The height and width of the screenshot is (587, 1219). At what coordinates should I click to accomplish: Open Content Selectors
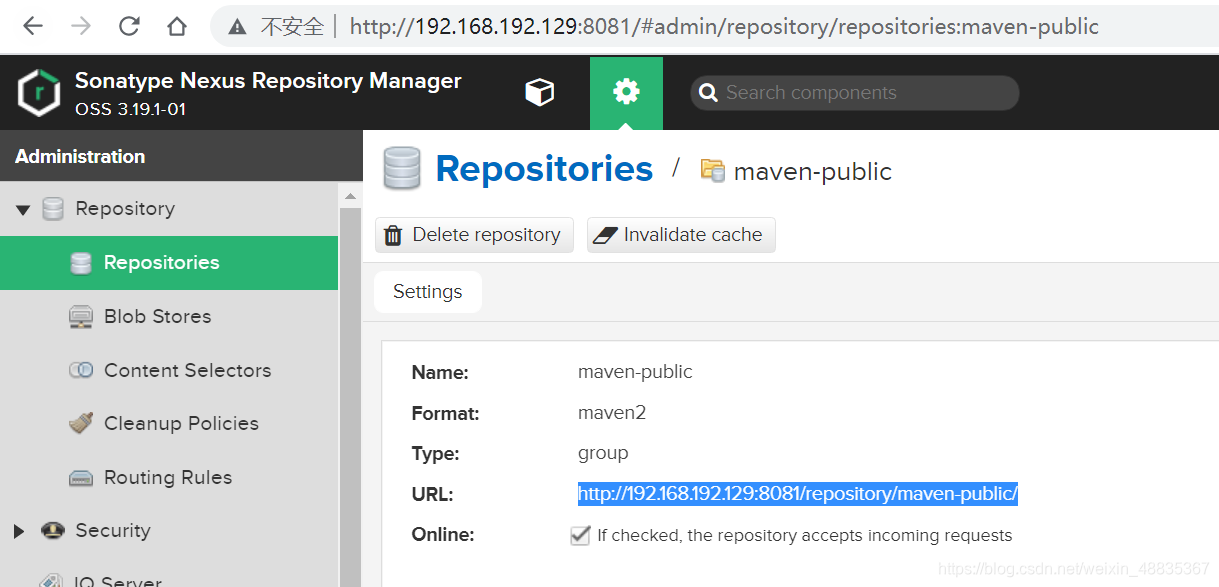pyautogui.click(x=188, y=370)
